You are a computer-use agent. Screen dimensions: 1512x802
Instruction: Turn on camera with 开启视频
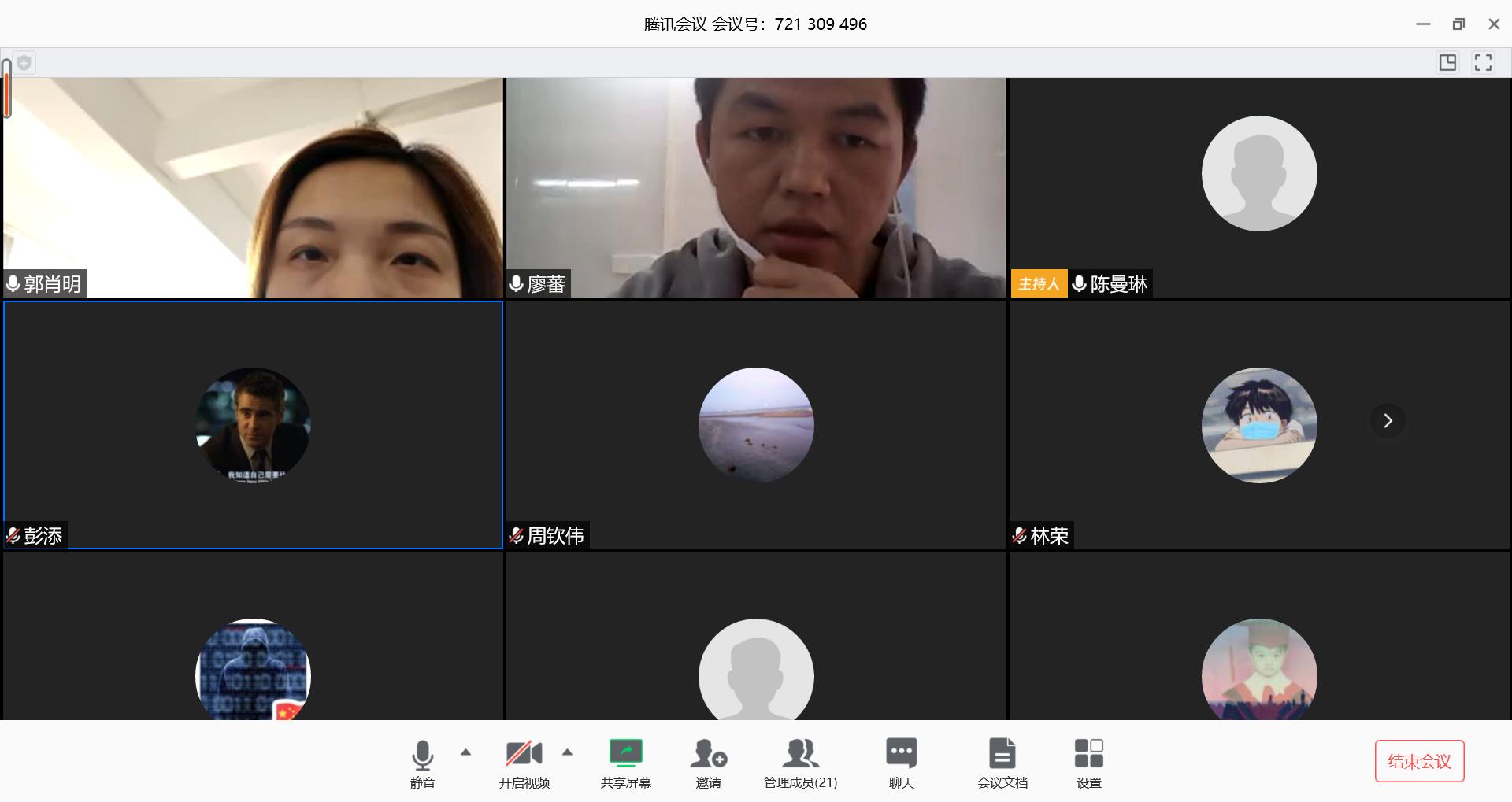point(524,762)
